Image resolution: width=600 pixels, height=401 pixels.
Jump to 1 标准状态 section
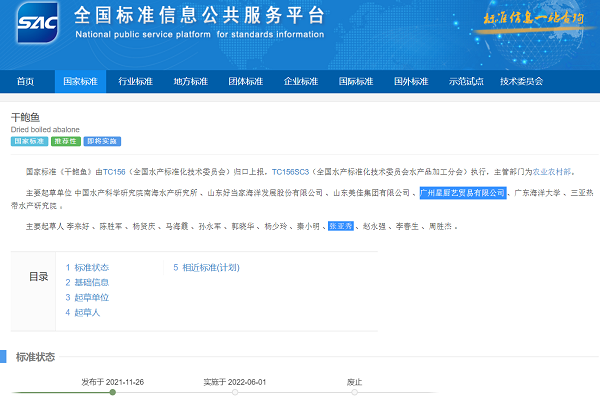coord(87,268)
